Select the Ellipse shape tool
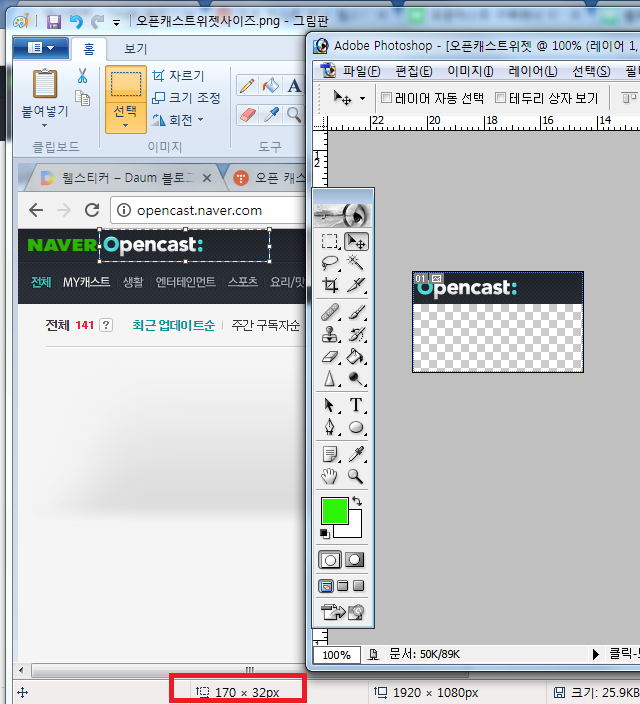 click(356, 427)
